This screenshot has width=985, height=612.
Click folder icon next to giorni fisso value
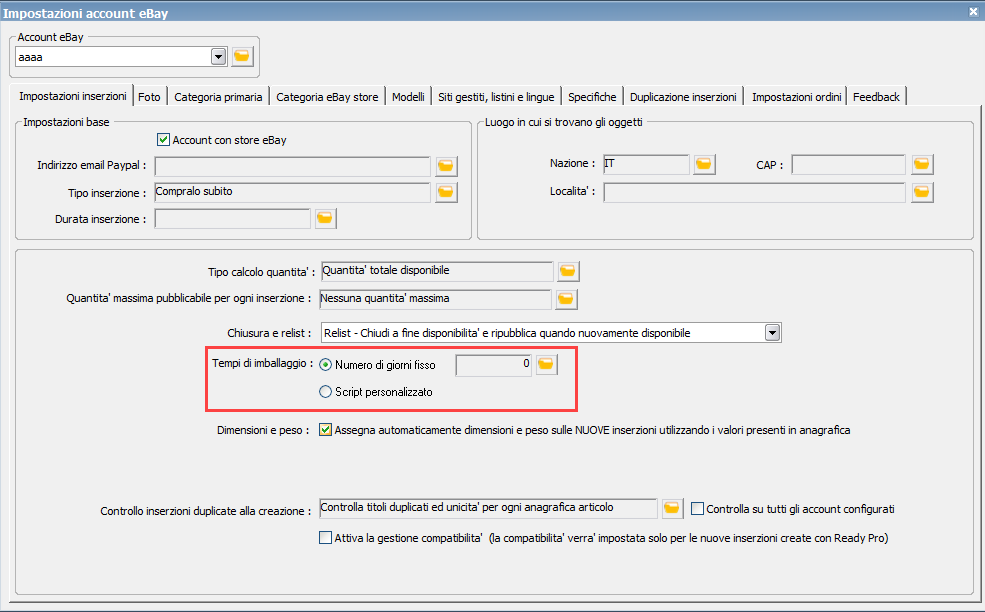click(547, 364)
